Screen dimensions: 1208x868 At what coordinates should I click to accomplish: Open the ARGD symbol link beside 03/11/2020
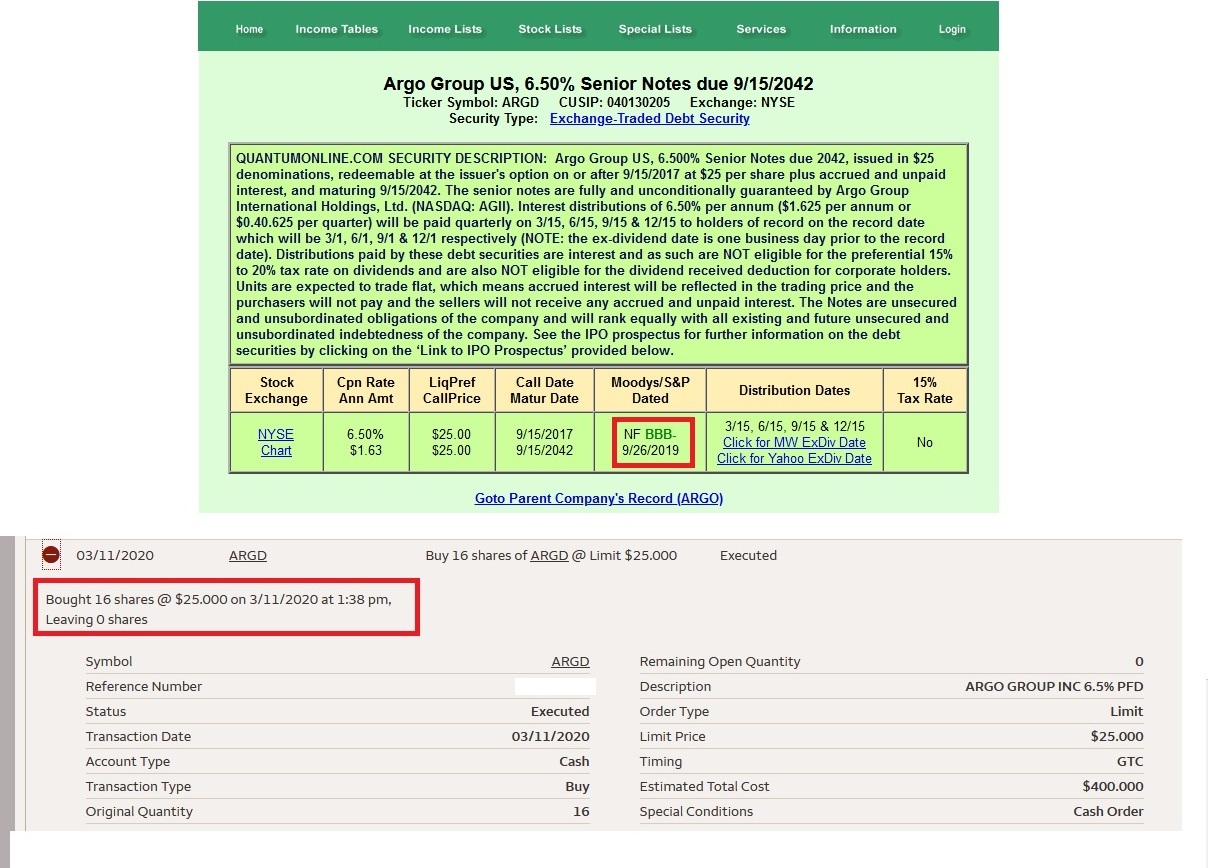248,555
